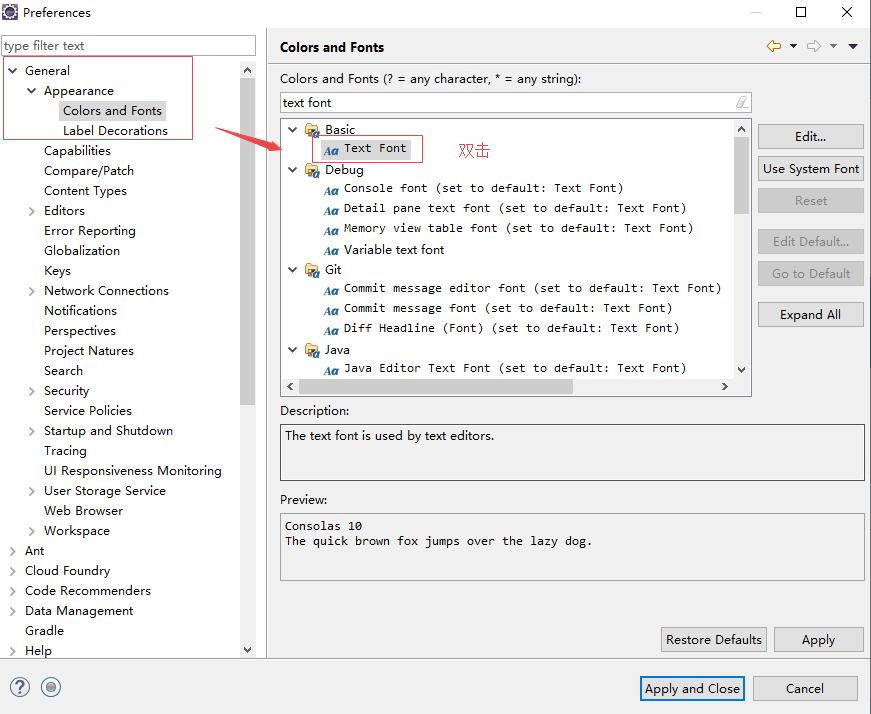Select the Variable text font entry
871x714 pixels.
point(394,250)
